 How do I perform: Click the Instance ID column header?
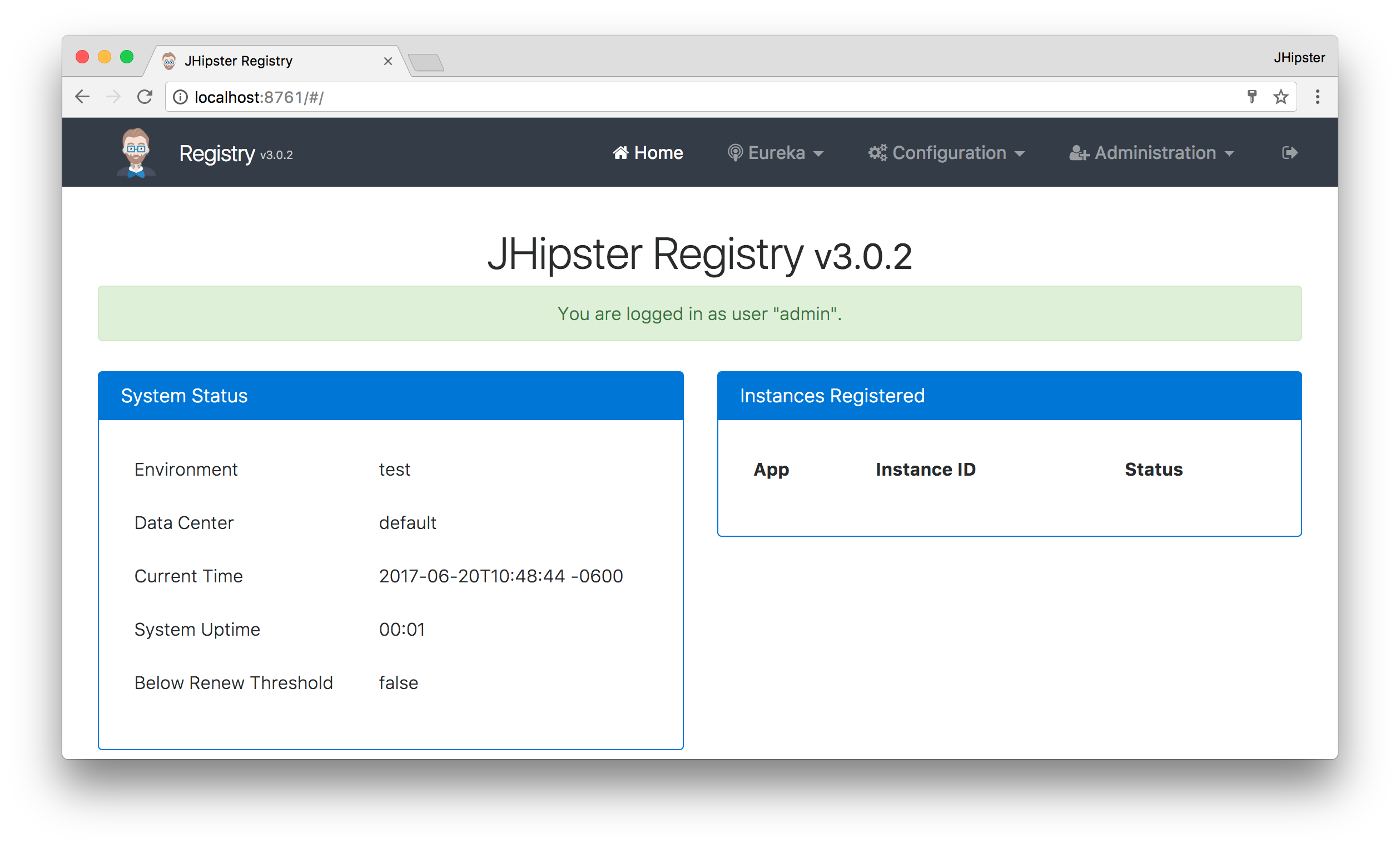[x=925, y=470]
